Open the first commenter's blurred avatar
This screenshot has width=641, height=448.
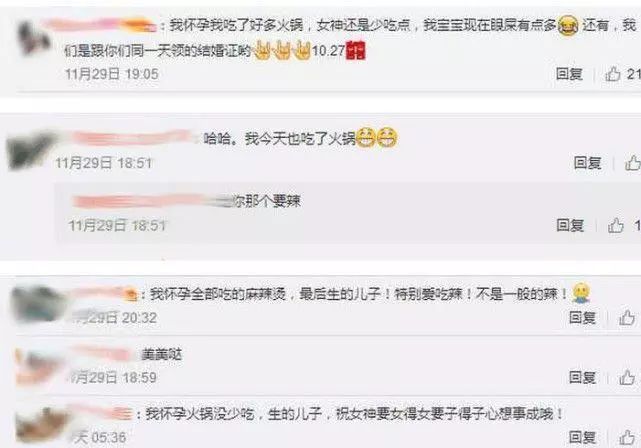34,38
